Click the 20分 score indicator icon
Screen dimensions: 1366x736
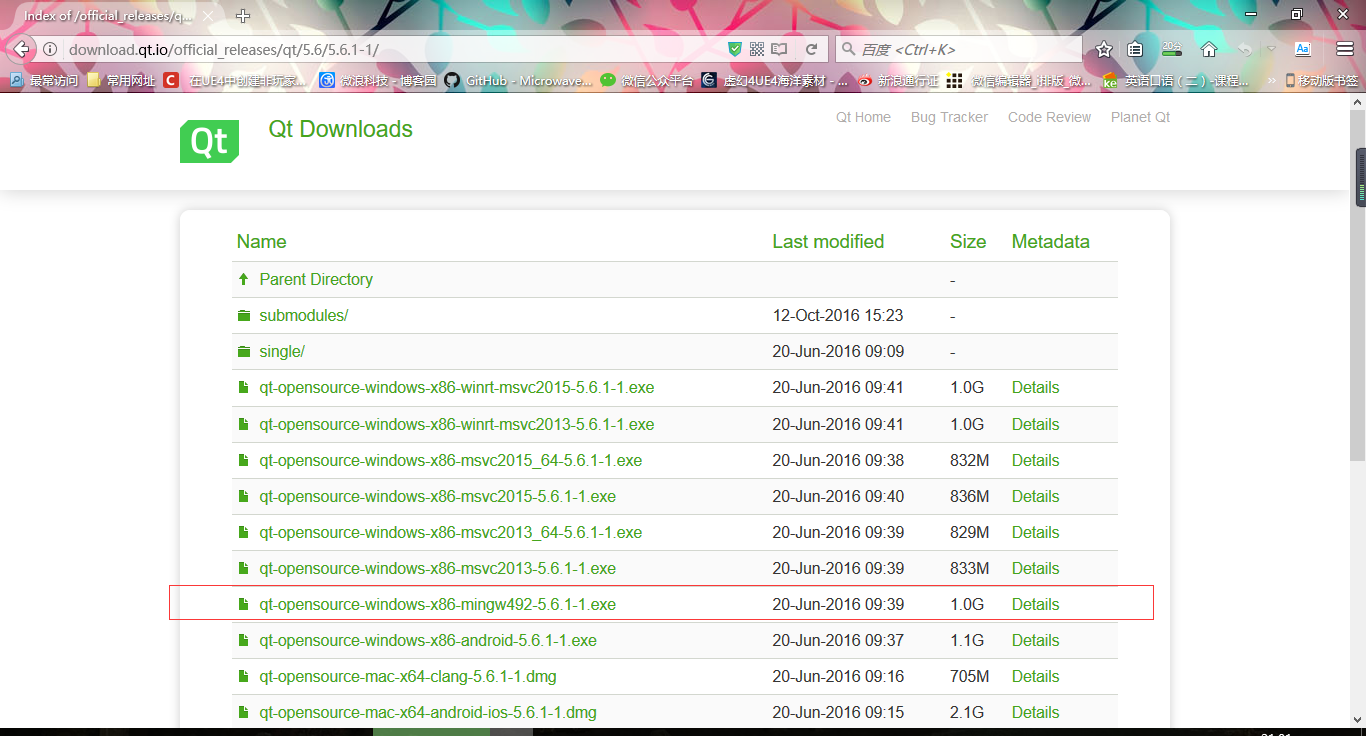(x=1171, y=49)
